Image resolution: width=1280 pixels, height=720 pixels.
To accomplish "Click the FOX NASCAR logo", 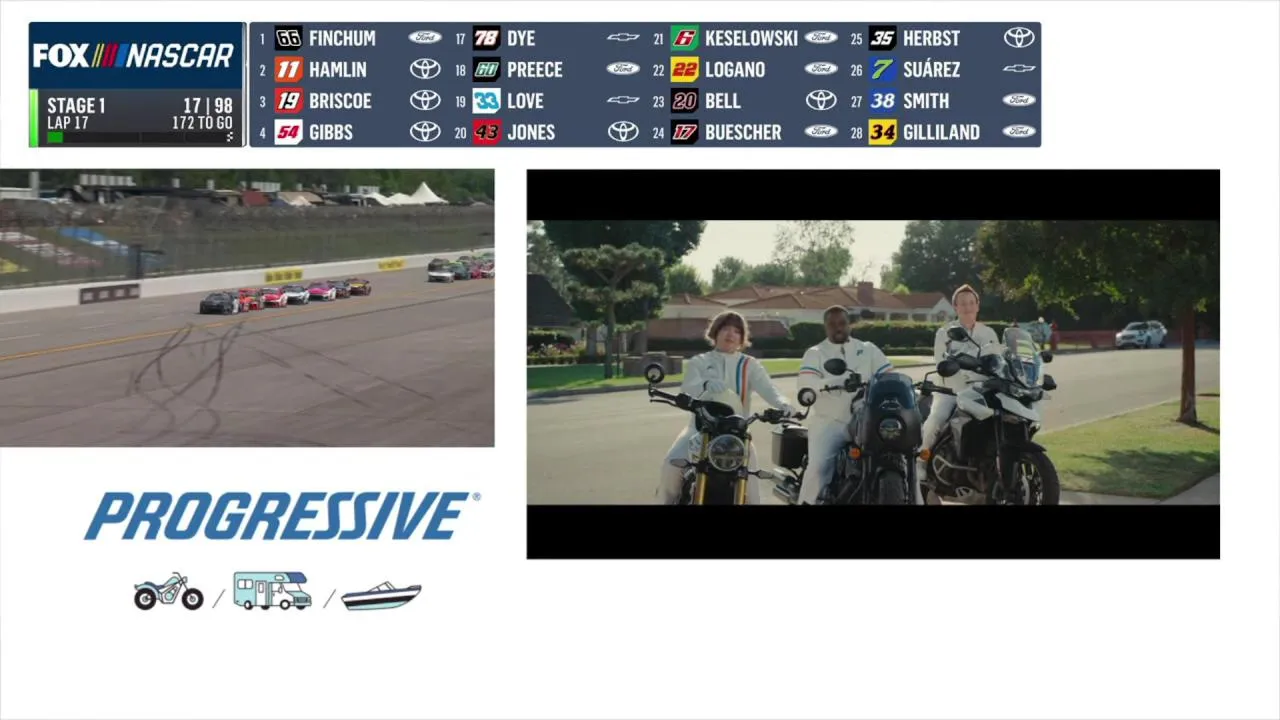I will [133, 56].
